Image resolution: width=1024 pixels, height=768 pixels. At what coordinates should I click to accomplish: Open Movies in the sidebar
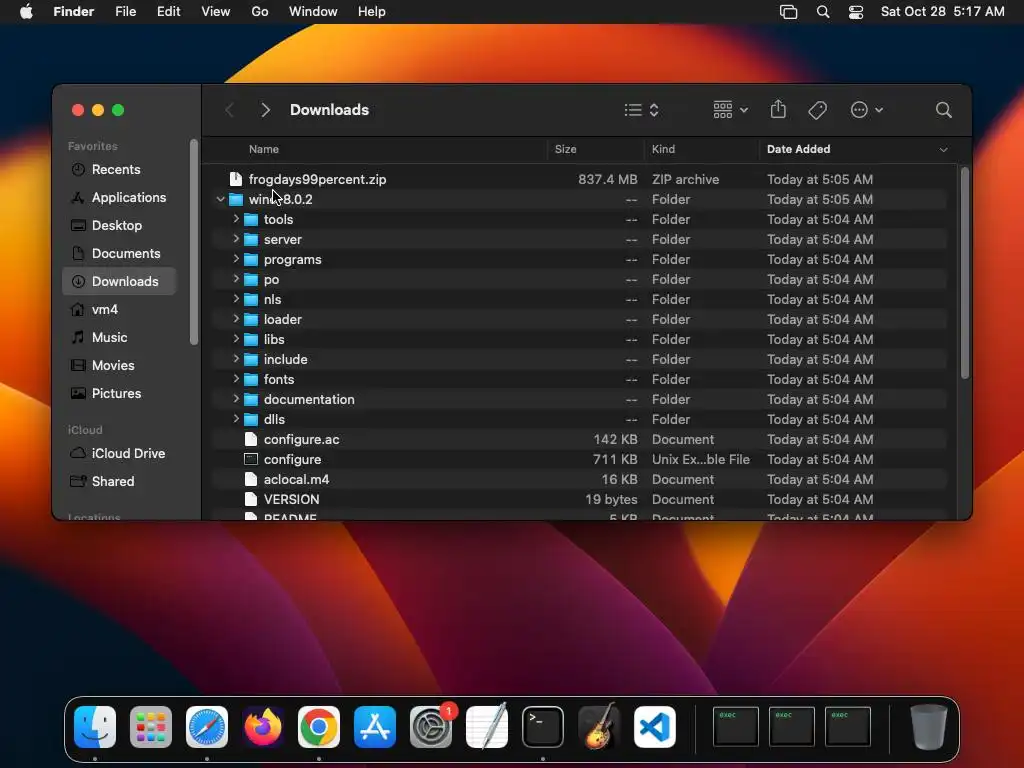coord(119,365)
